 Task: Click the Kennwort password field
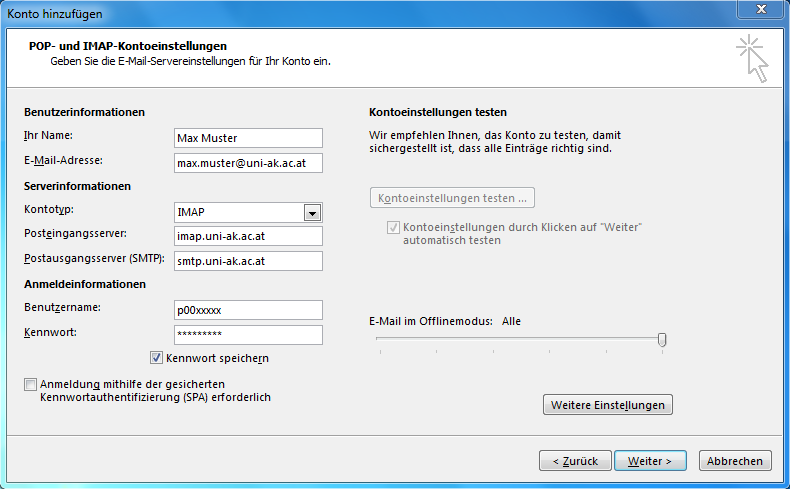click(248, 335)
